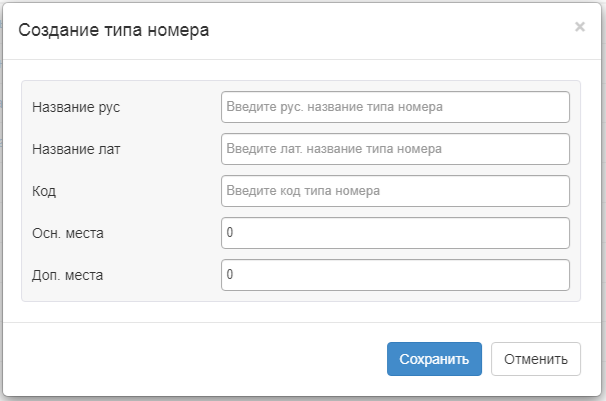Click the Осн. места label
This screenshot has height=401, width=606.
tap(68, 233)
